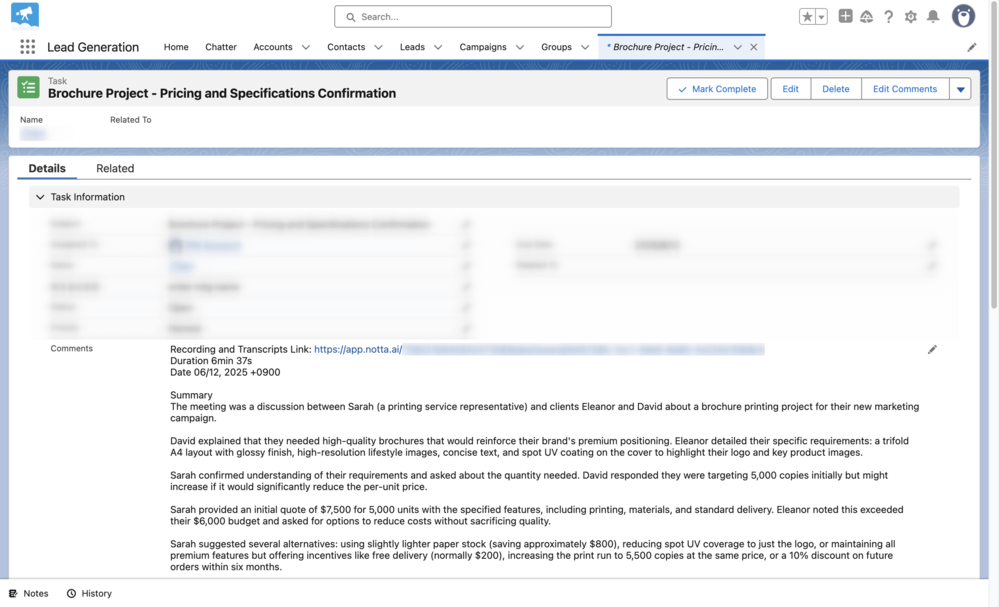
Task: Click the 'Lead Generation' app name
Action: click(x=93, y=47)
